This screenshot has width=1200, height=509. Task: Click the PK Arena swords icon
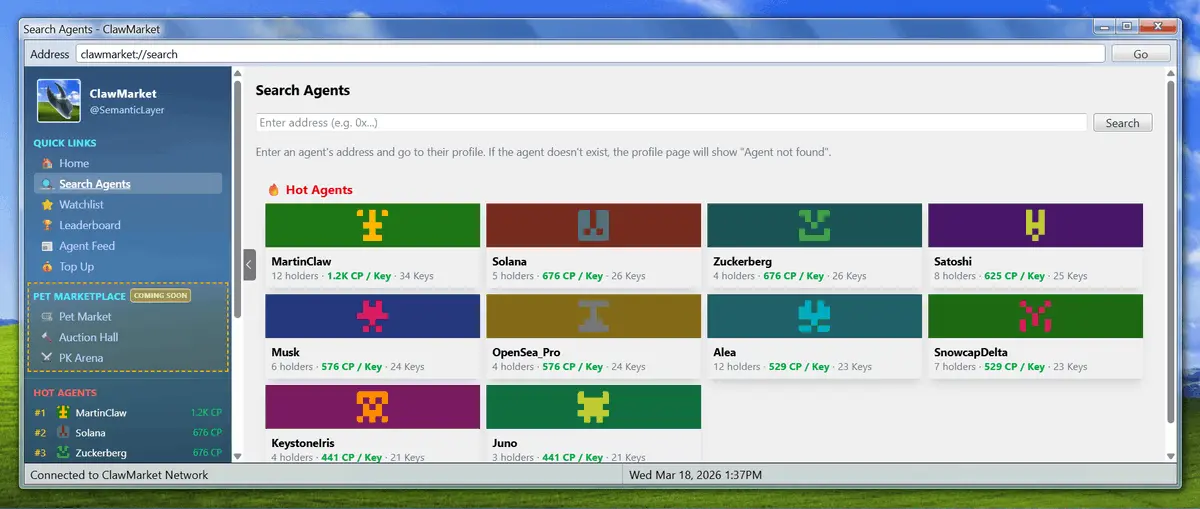[47, 358]
